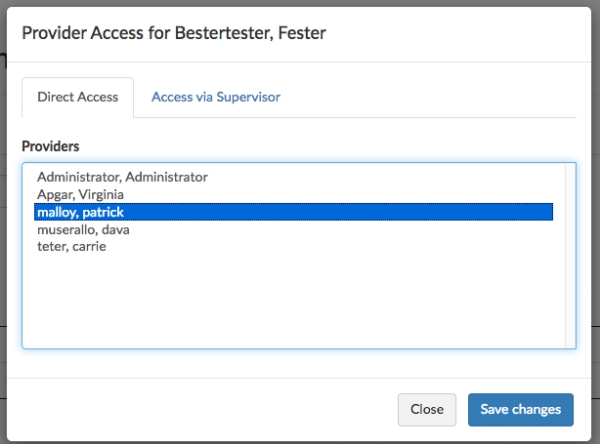Choose Apgar, Virginia from the providers
The width and height of the screenshot is (600, 444).
pyautogui.click(x=293, y=194)
